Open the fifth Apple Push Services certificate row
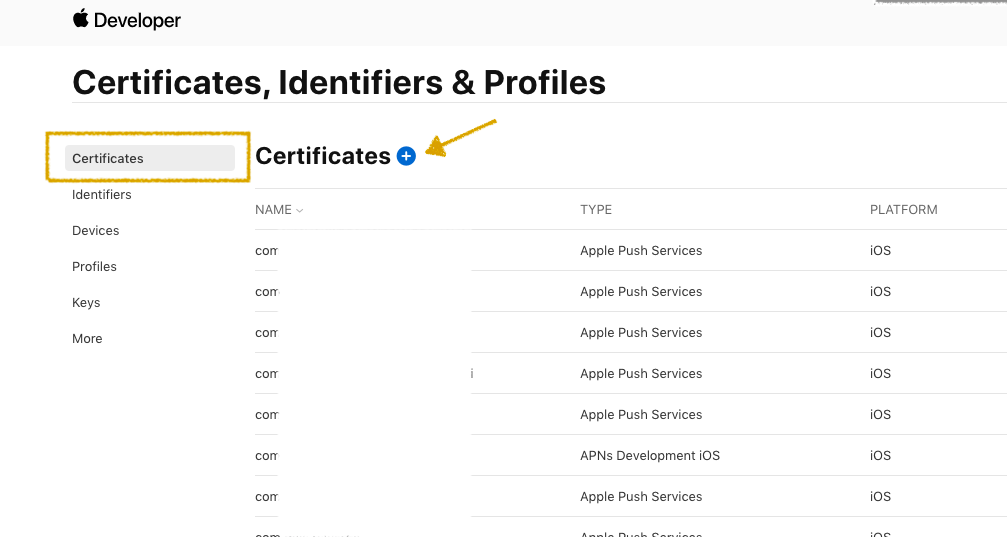Screen dimensions: 1007x537 click(631, 415)
